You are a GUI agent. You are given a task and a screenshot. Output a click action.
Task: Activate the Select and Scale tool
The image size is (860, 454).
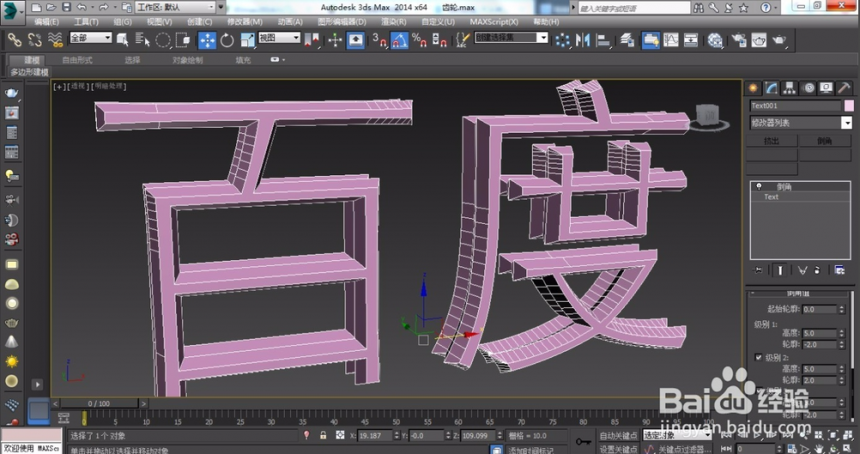tap(247, 40)
